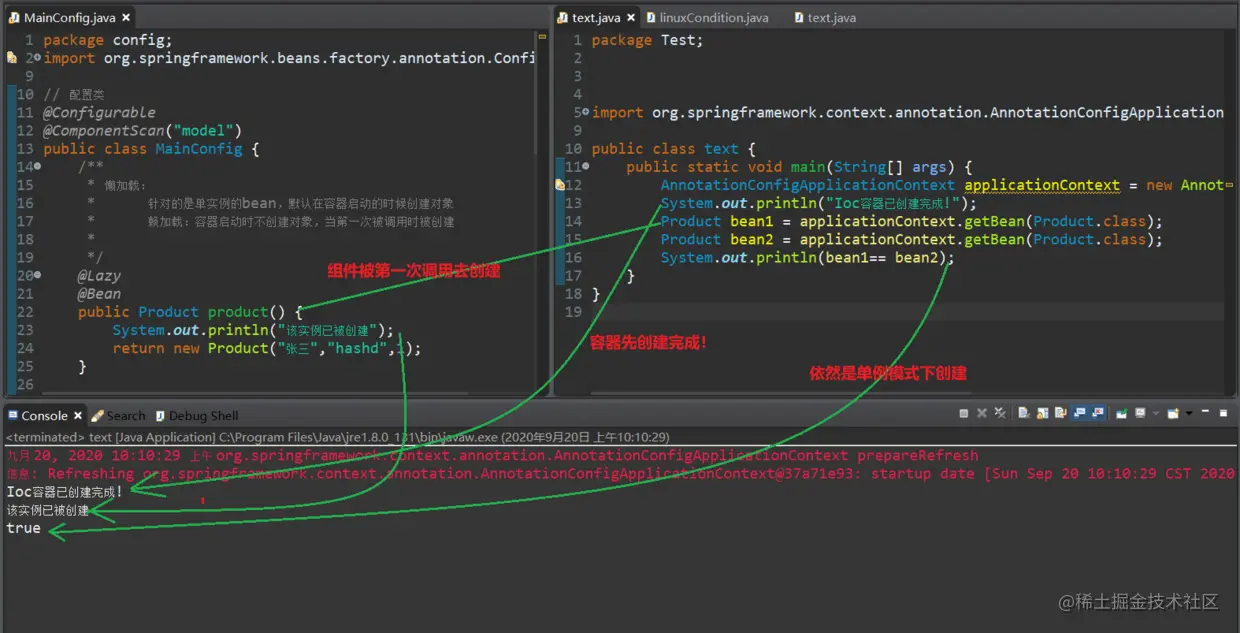This screenshot has height=633, width=1240.
Task: Collapse the @Lazy method at MainConfig line 20
Action: pos(38,274)
